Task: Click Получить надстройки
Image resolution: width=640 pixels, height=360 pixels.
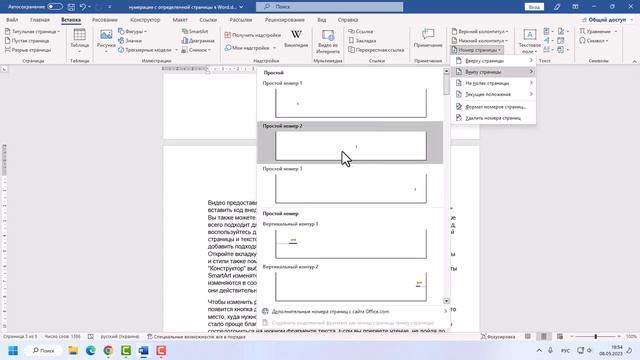Action: pos(253,35)
